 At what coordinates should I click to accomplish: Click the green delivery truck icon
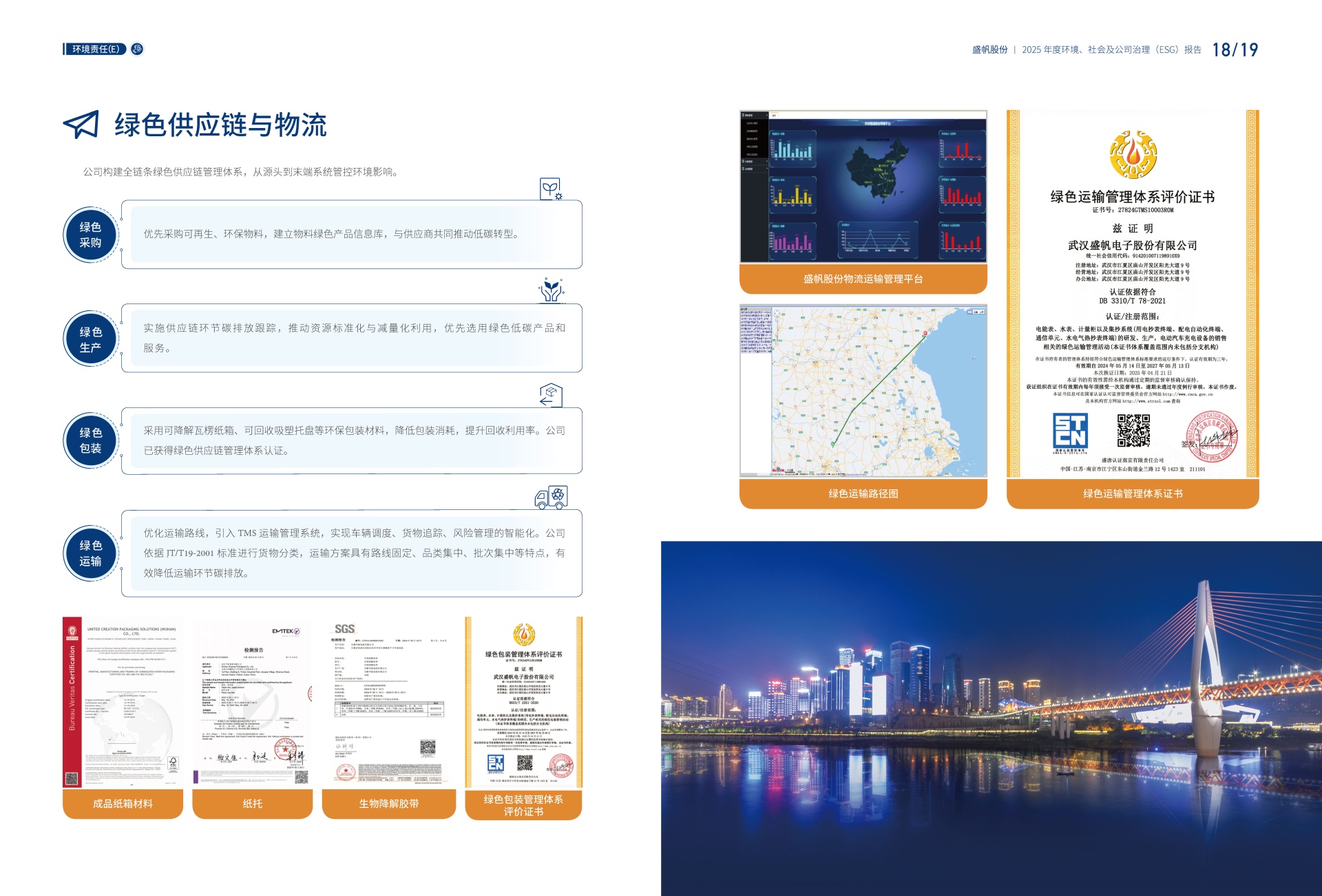click(x=551, y=497)
